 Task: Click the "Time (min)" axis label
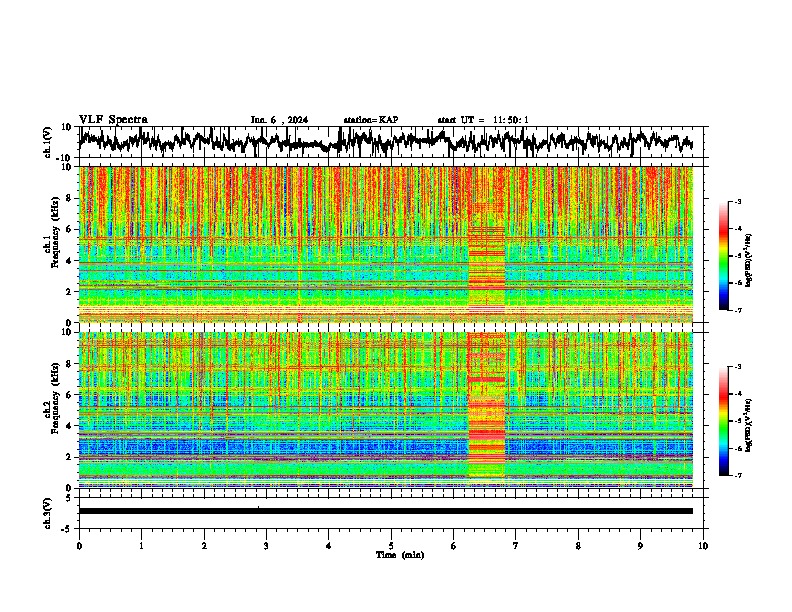[x=400, y=555]
